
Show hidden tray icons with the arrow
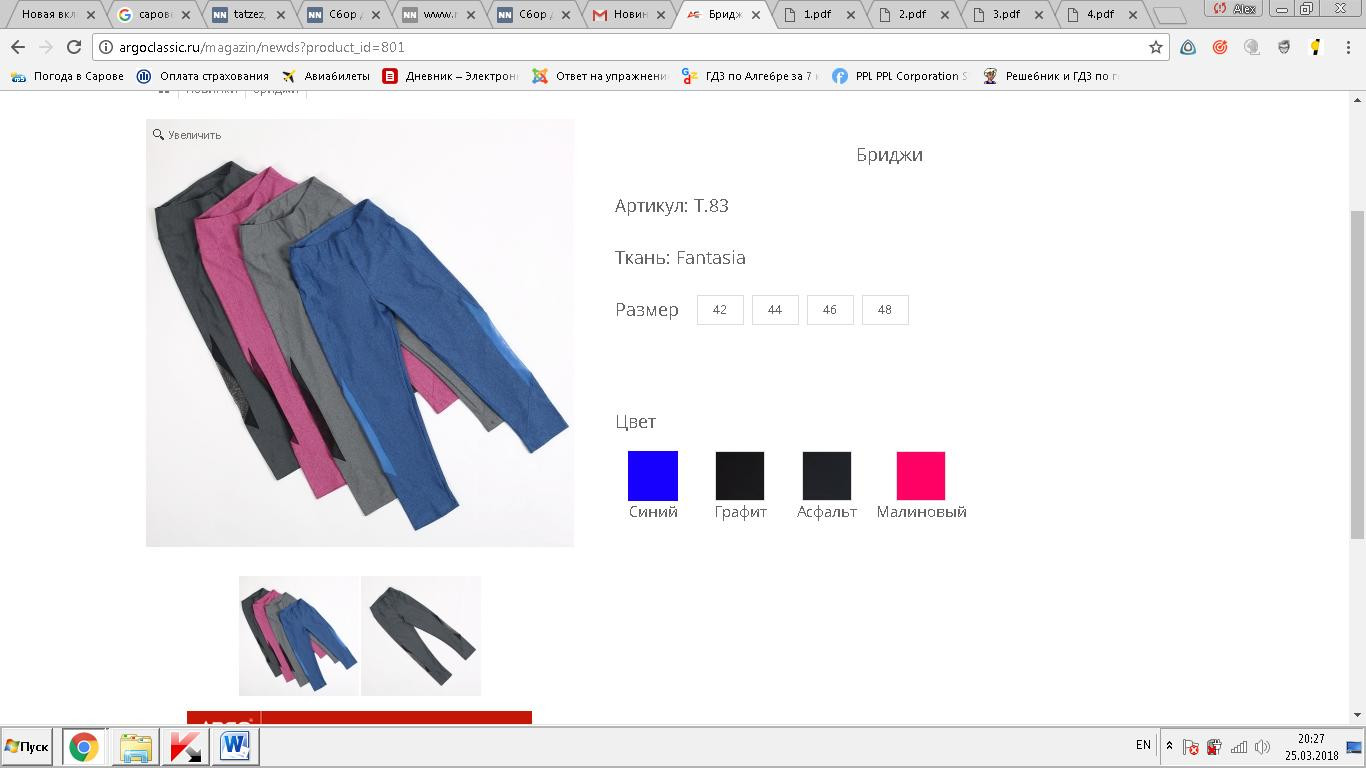1169,746
